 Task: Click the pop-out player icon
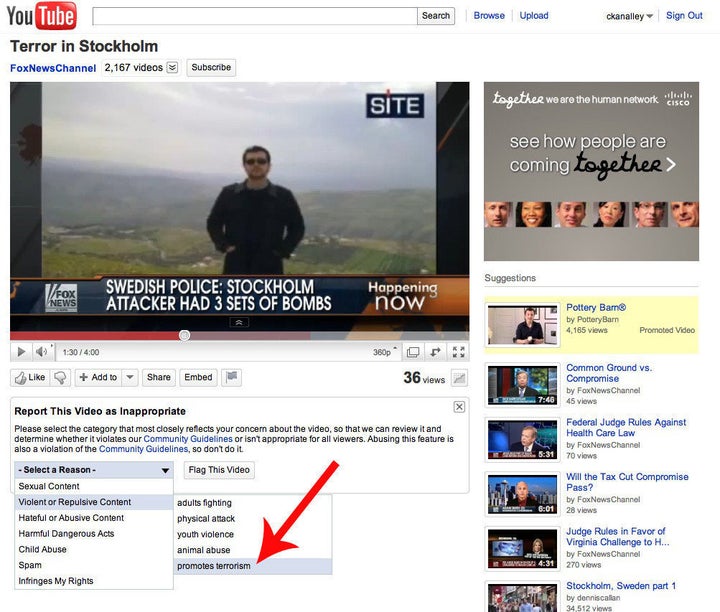pyautogui.click(x=435, y=352)
